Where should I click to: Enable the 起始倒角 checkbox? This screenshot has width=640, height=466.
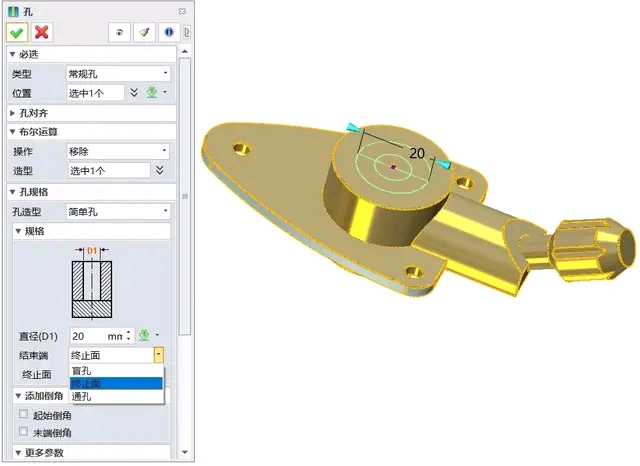[x=24, y=414]
